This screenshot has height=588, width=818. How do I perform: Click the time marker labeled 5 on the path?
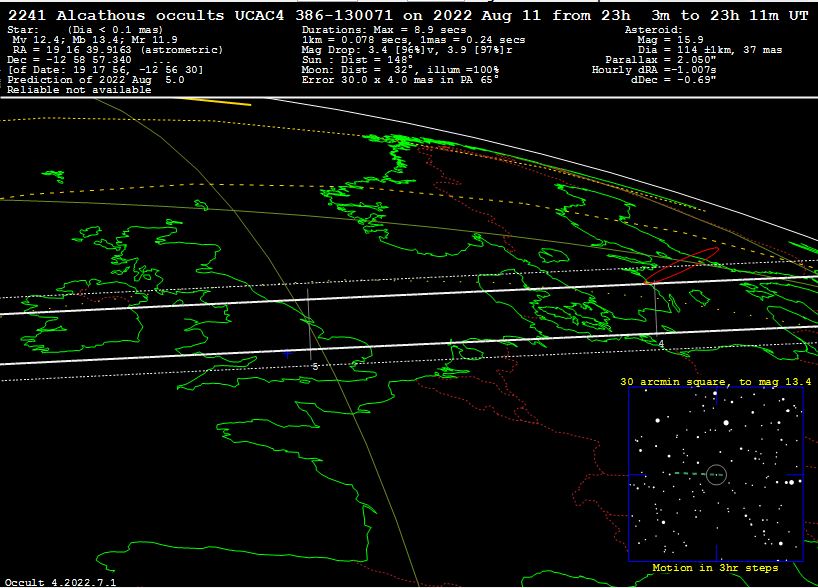click(x=315, y=366)
